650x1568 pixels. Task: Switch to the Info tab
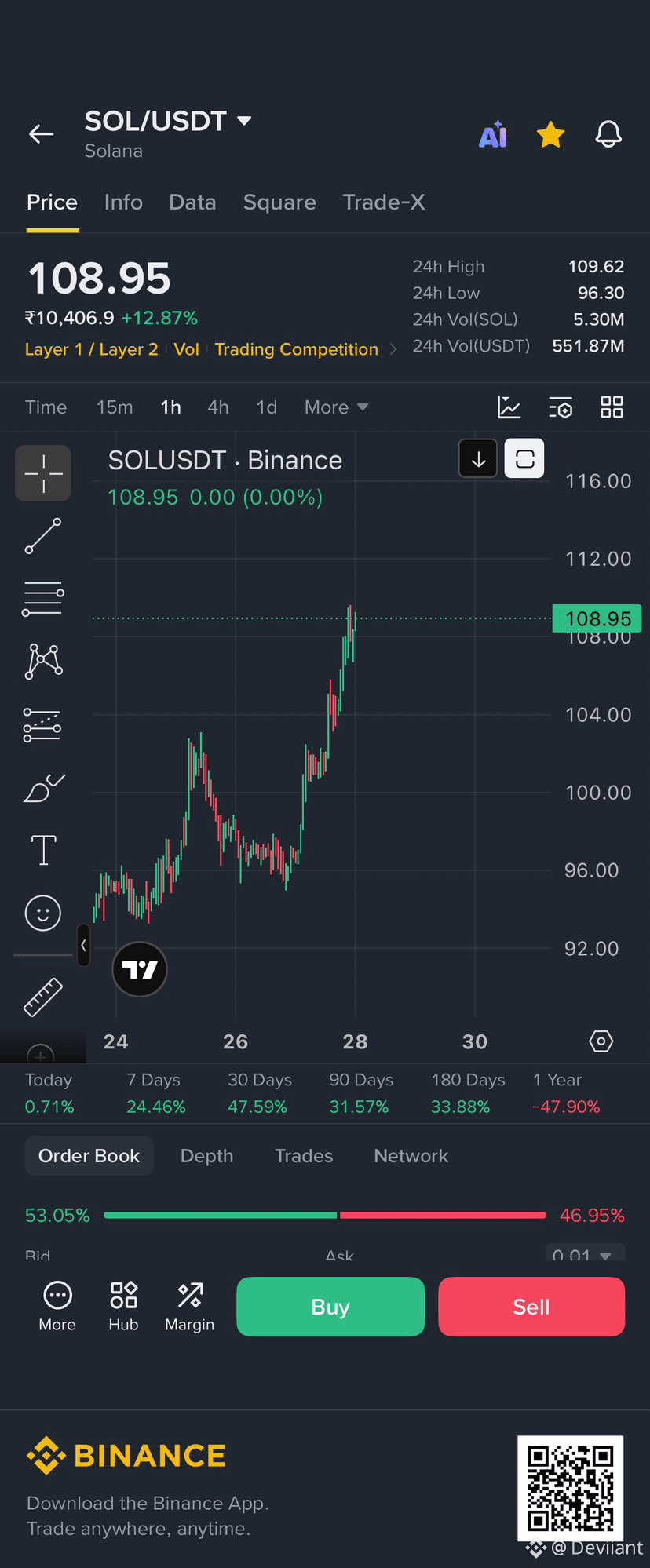point(123,202)
